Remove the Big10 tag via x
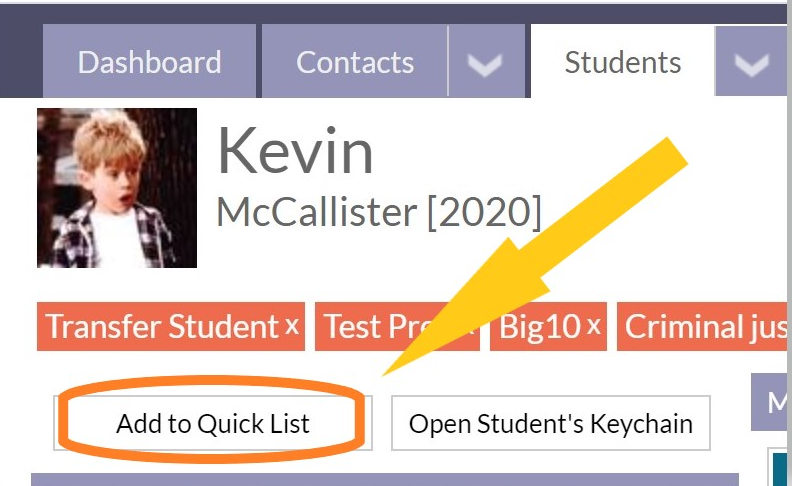The image size is (792, 486). (x=594, y=326)
